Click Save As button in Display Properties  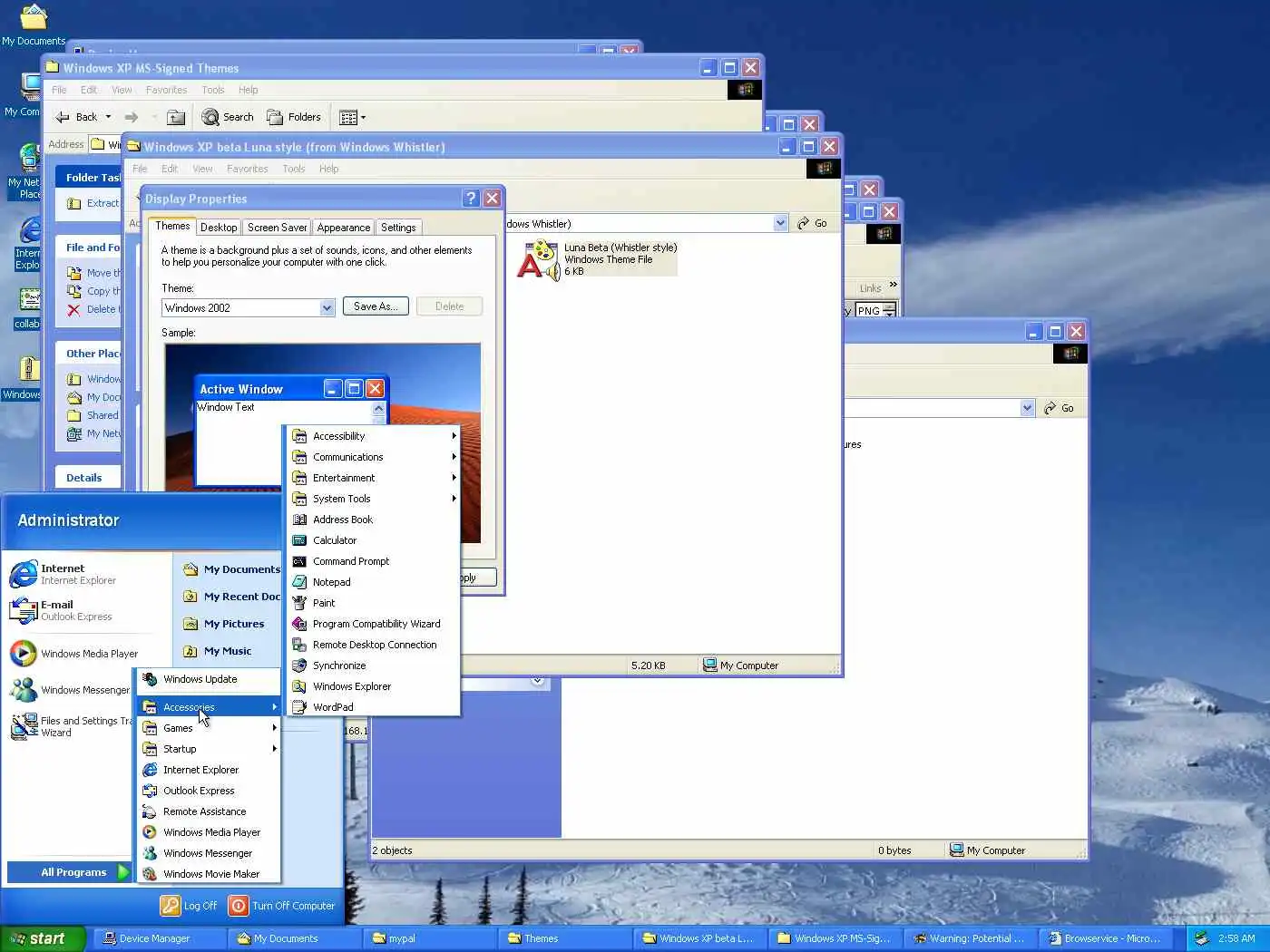376,306
